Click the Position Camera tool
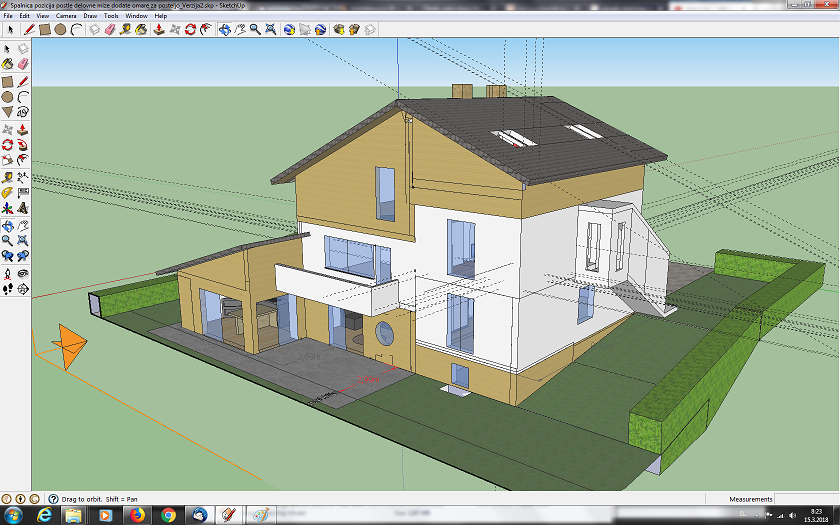 coord(8,274)
